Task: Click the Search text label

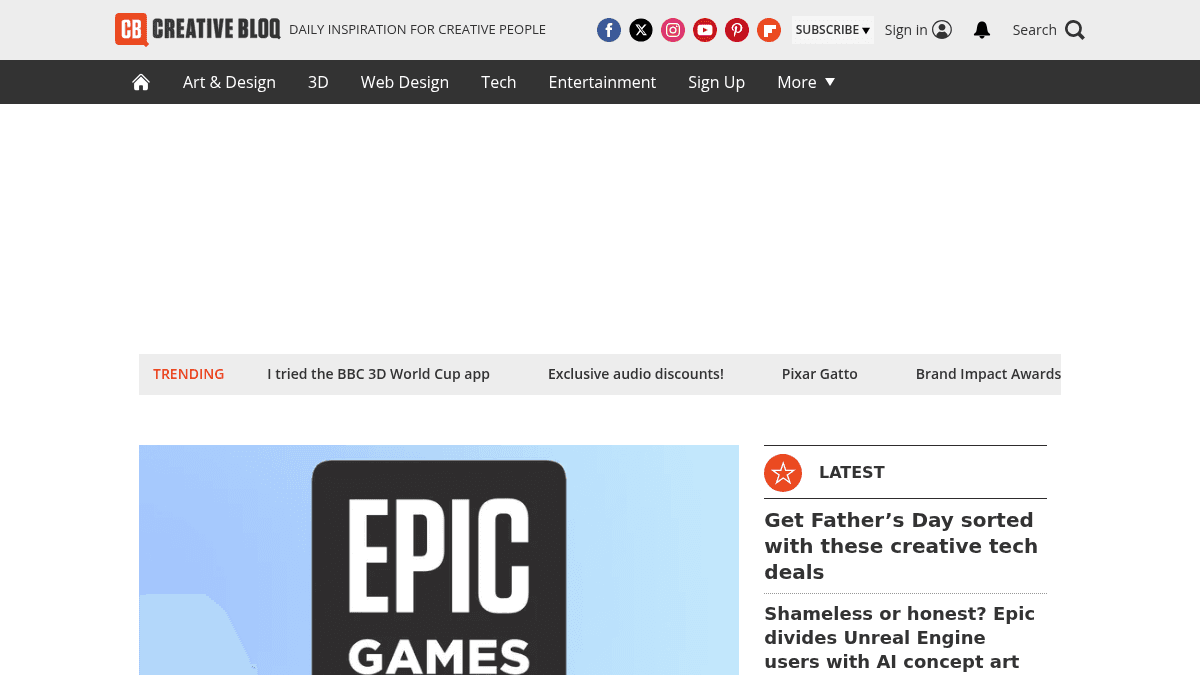Action: tap(1034, 30)
